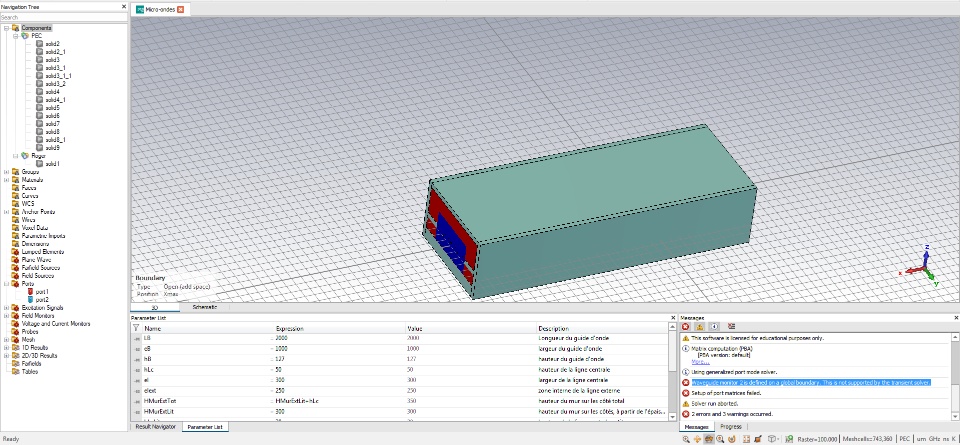This screenshot has width=960, height=445.
Task: Open the Result Navigator tab
Action: point(156,427)
